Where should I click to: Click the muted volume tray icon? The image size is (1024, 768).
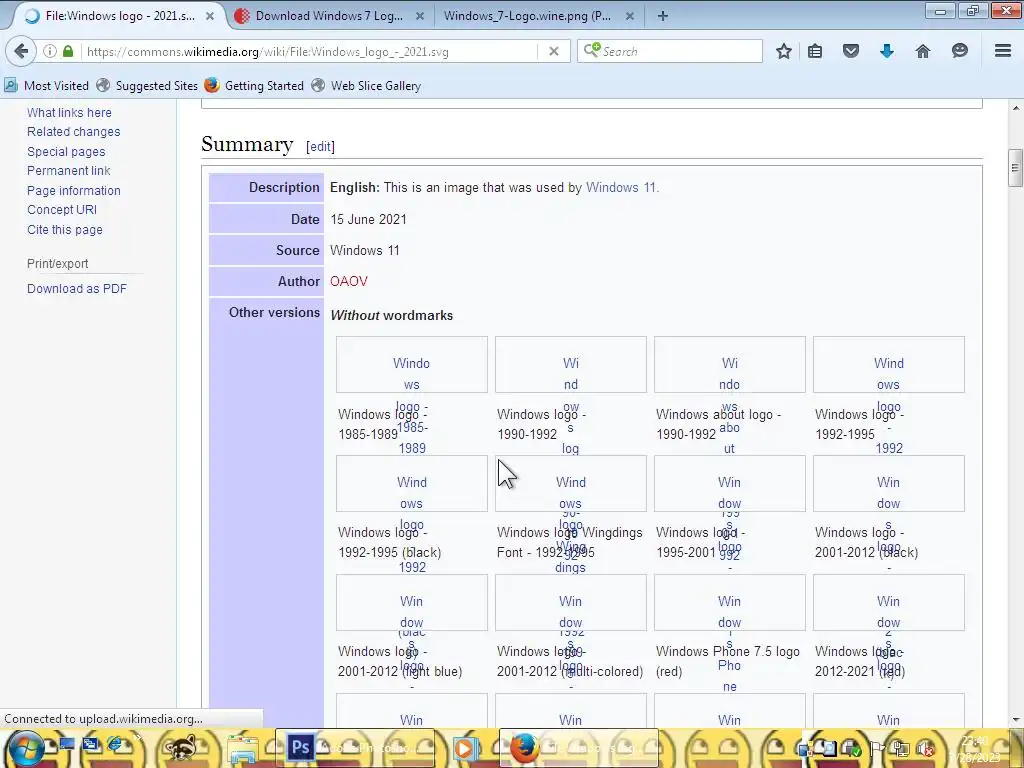924,750
